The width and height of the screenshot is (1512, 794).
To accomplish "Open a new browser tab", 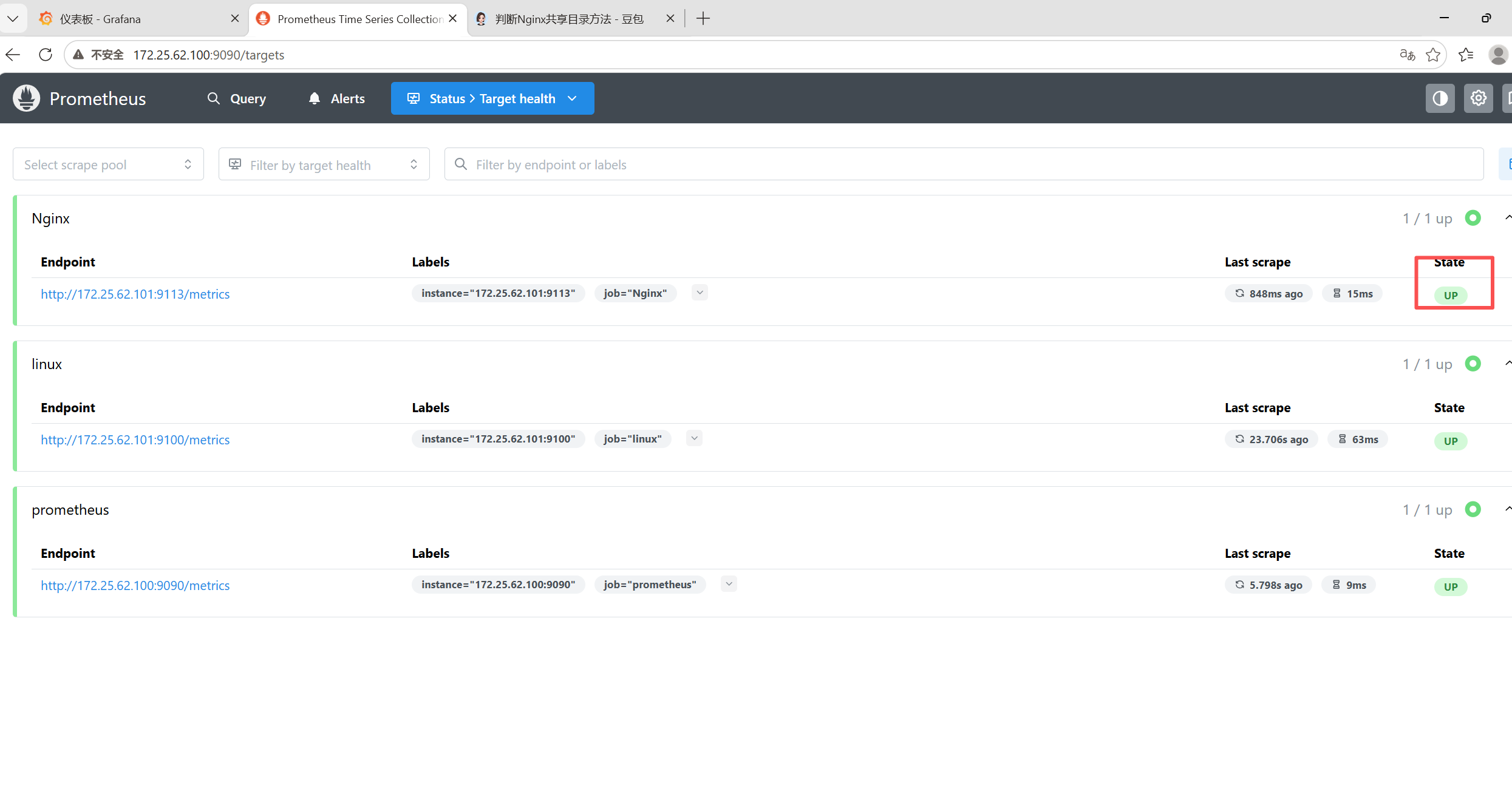I will click(703, 19).
